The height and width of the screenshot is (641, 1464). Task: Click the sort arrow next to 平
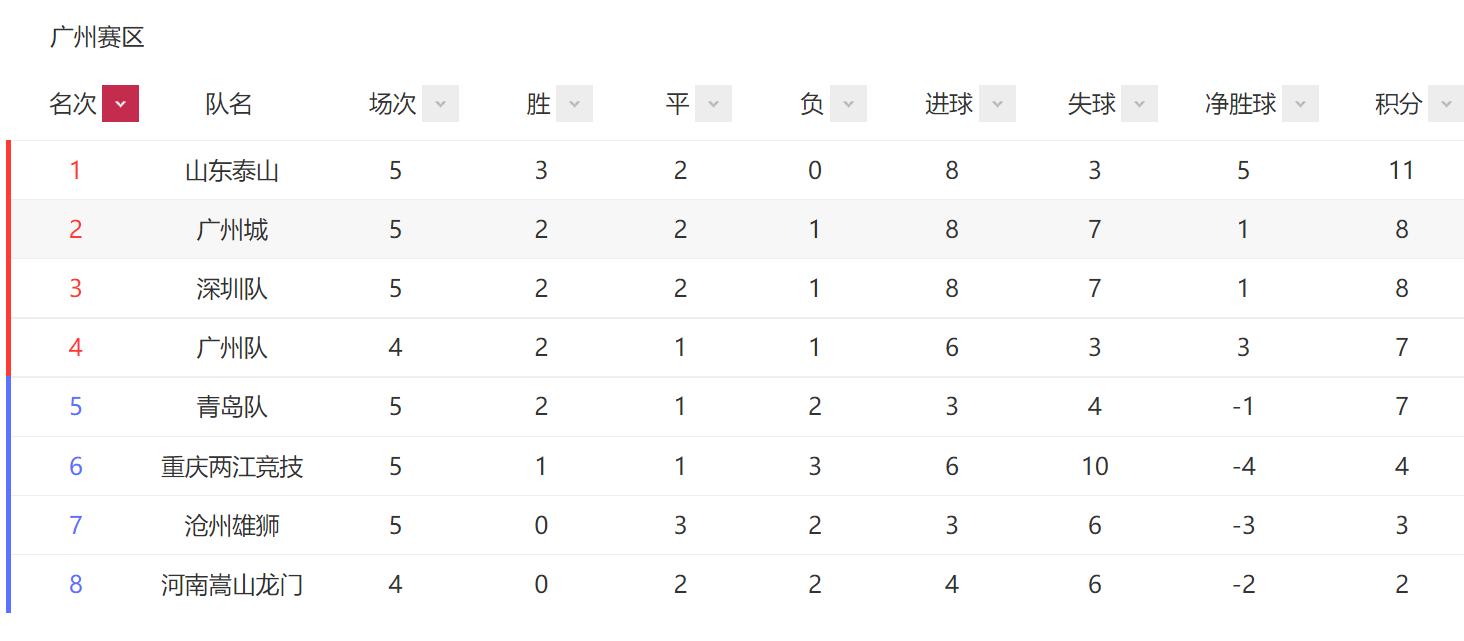(x=713, y=103)
